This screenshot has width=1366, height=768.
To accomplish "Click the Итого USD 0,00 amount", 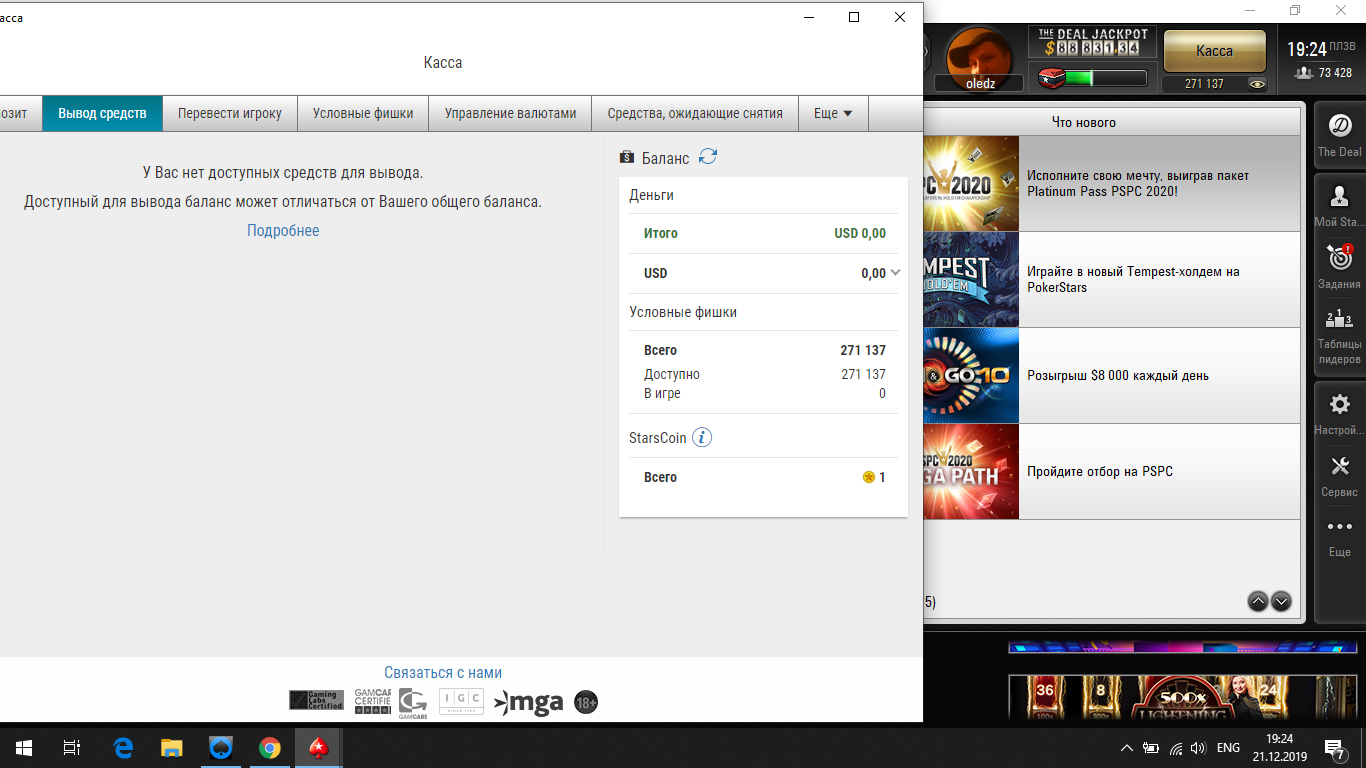I will [x=860, y=233].
